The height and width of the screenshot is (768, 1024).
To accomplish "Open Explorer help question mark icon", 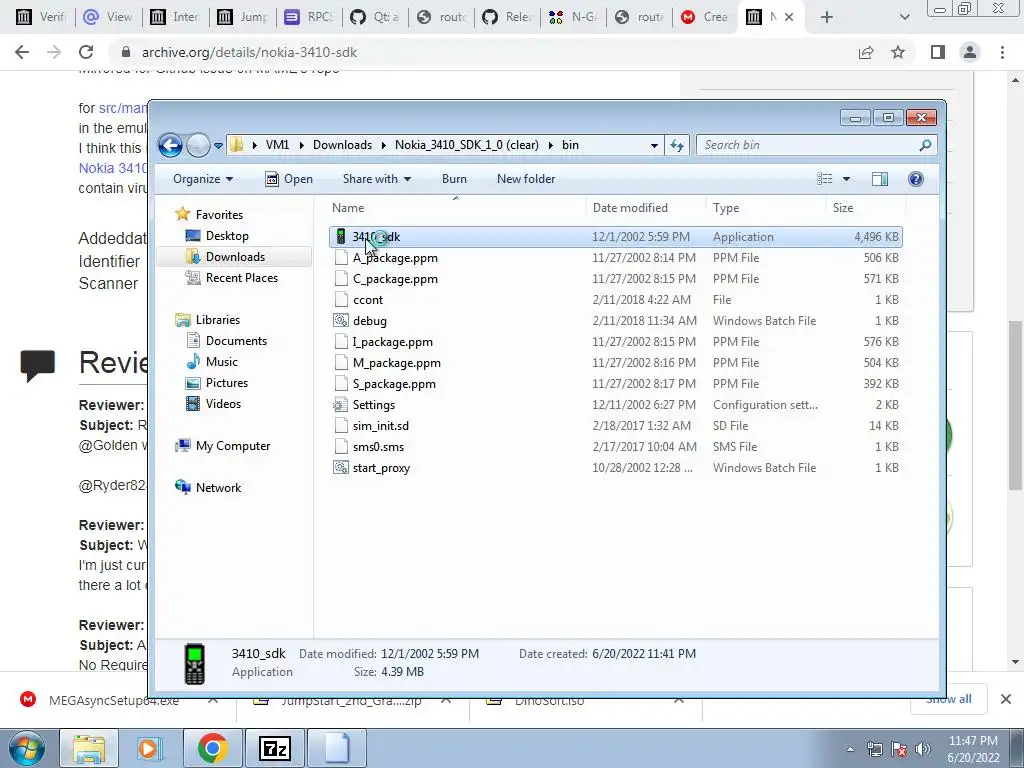I will [916, 179].
